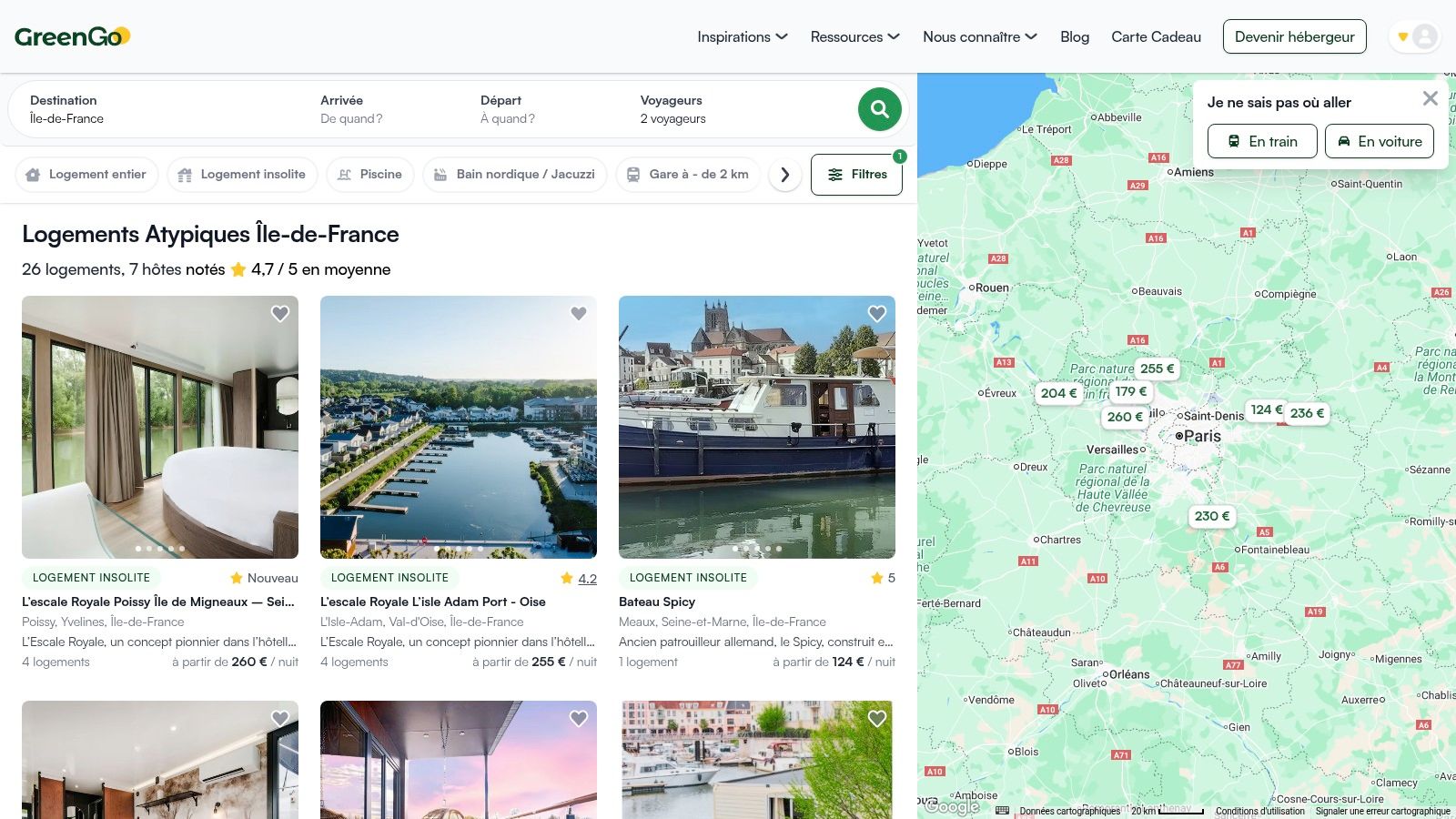Apply the Logement entier filter chip

point(86,175)
